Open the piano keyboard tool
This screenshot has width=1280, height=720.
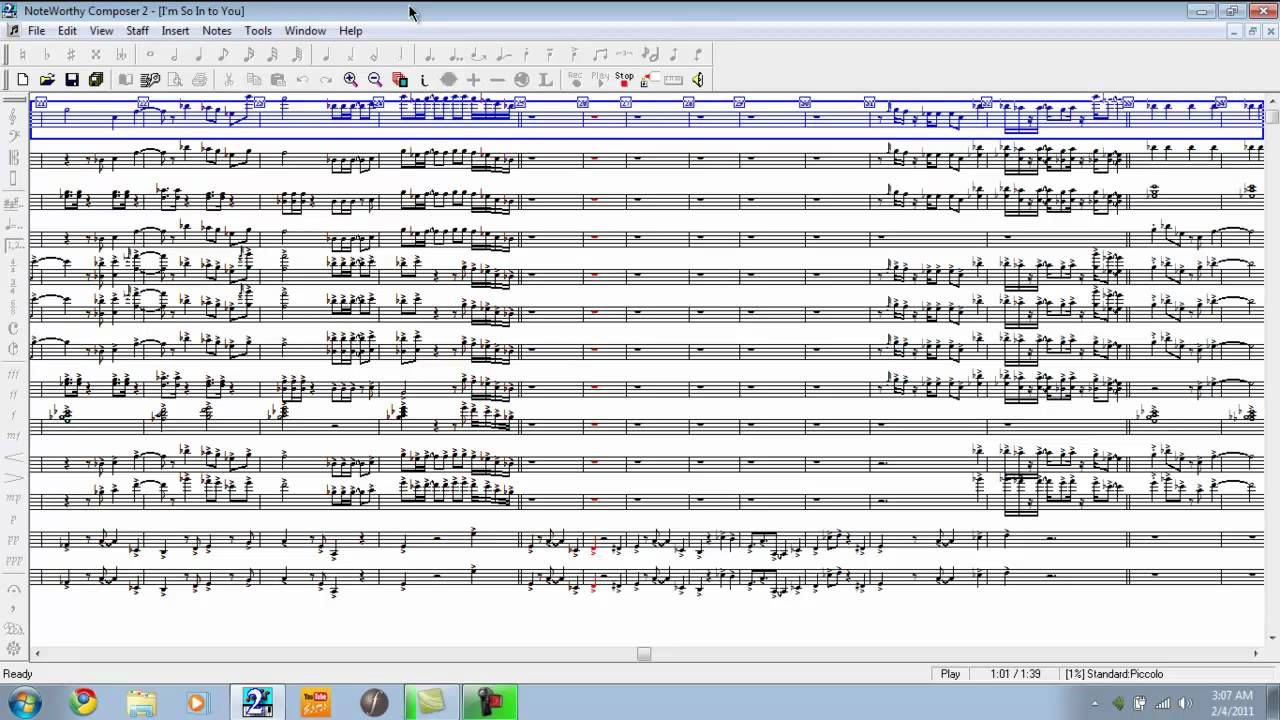point(673,80)
